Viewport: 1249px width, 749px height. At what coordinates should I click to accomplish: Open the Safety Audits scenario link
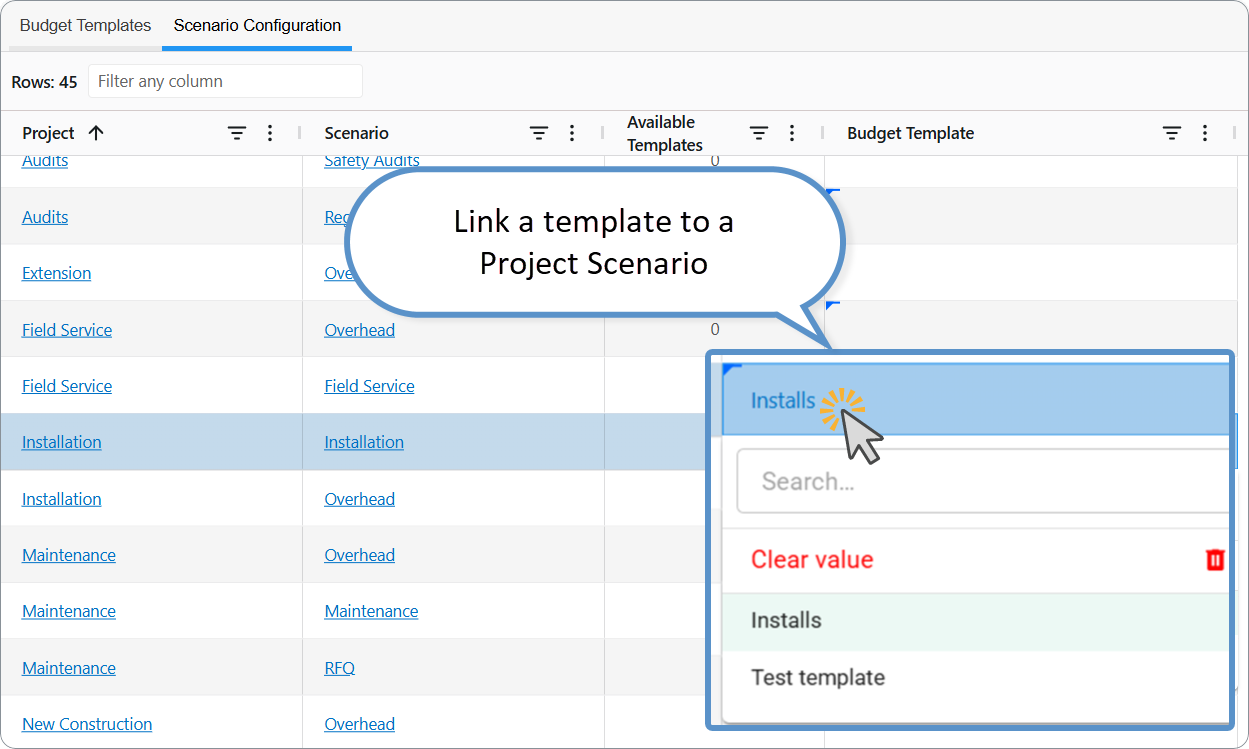(x=372, y=161)
